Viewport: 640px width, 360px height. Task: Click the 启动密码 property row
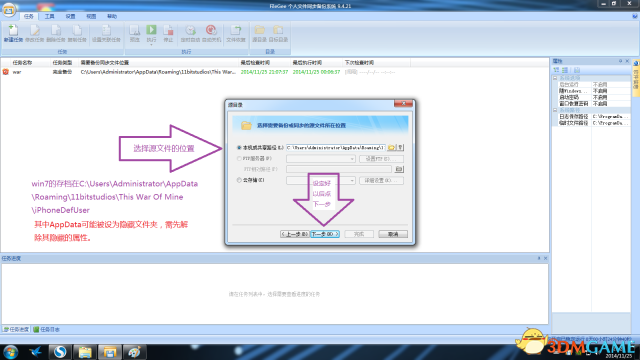click(x=591, y=98)
